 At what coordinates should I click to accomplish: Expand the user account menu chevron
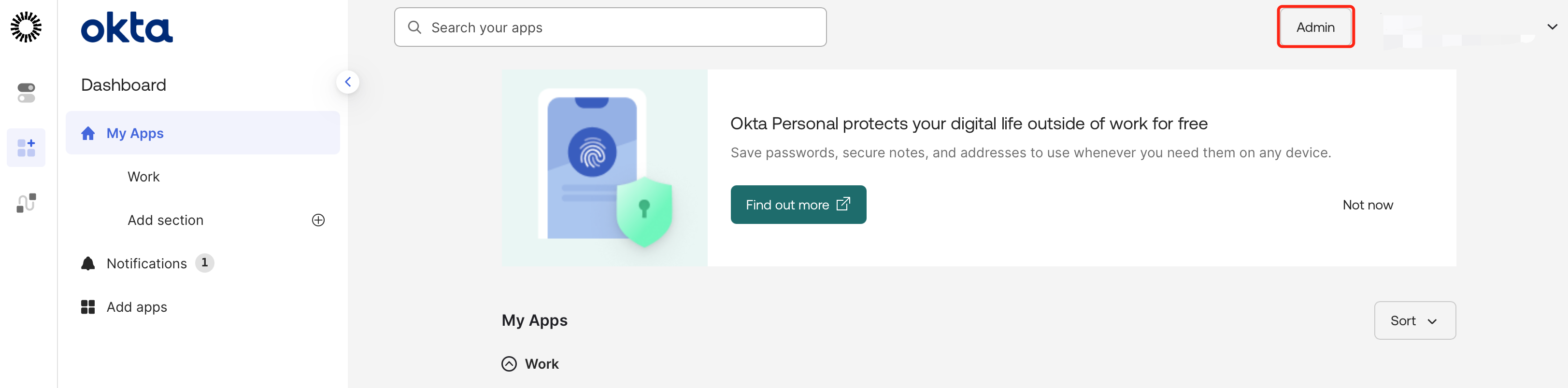coord(1552,27)
